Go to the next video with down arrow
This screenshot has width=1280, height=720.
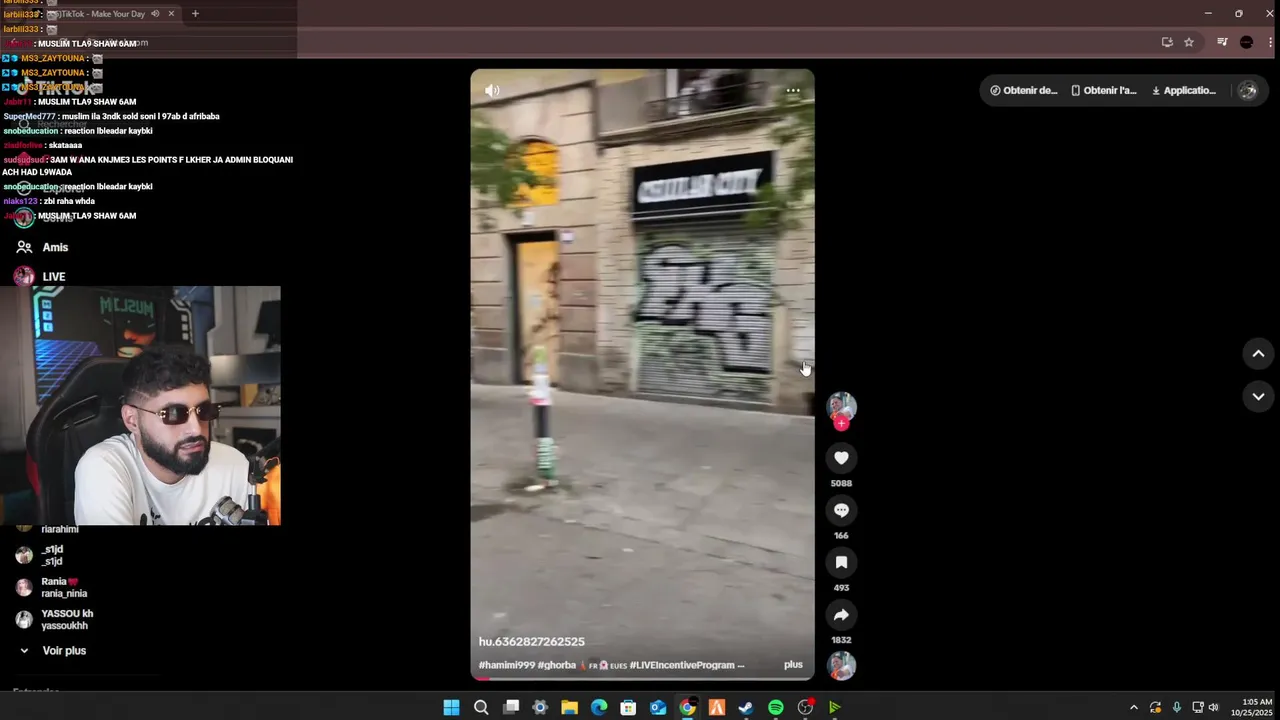(x=1258, y=396)
